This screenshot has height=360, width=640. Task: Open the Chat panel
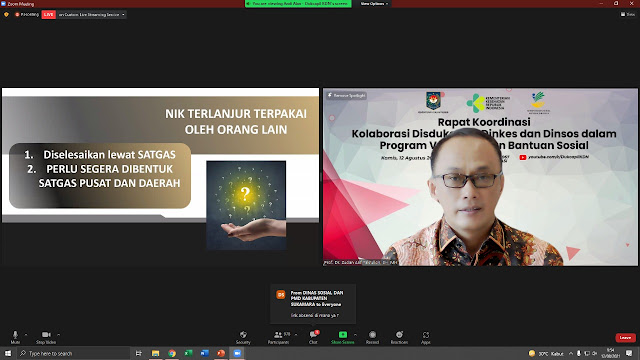(313, 337)
